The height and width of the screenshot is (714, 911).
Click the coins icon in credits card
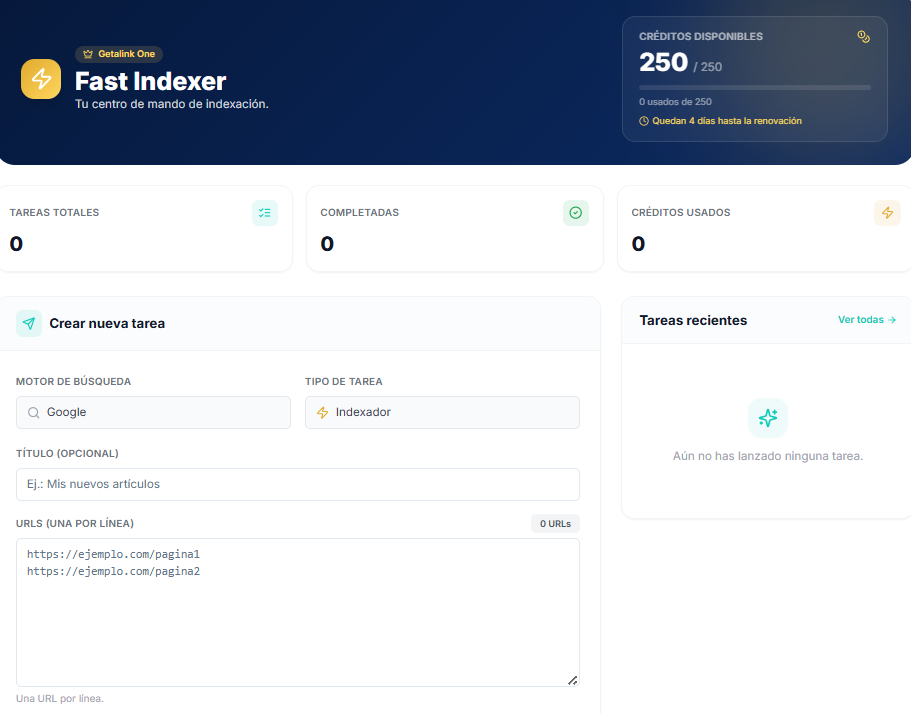click(x=863, y=37)
